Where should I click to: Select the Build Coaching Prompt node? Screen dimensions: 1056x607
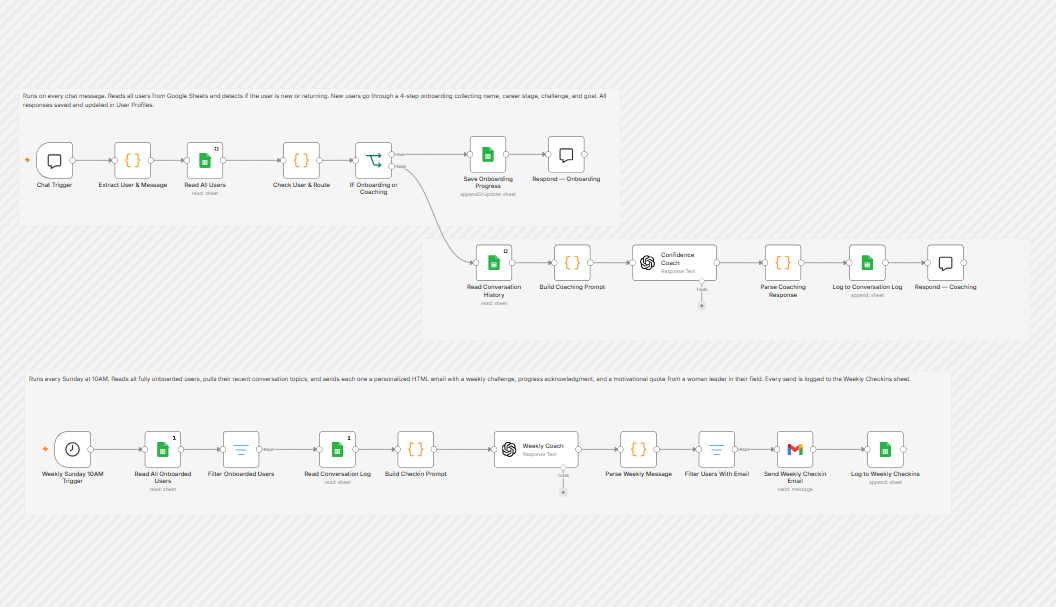click(x=572, y=263)
